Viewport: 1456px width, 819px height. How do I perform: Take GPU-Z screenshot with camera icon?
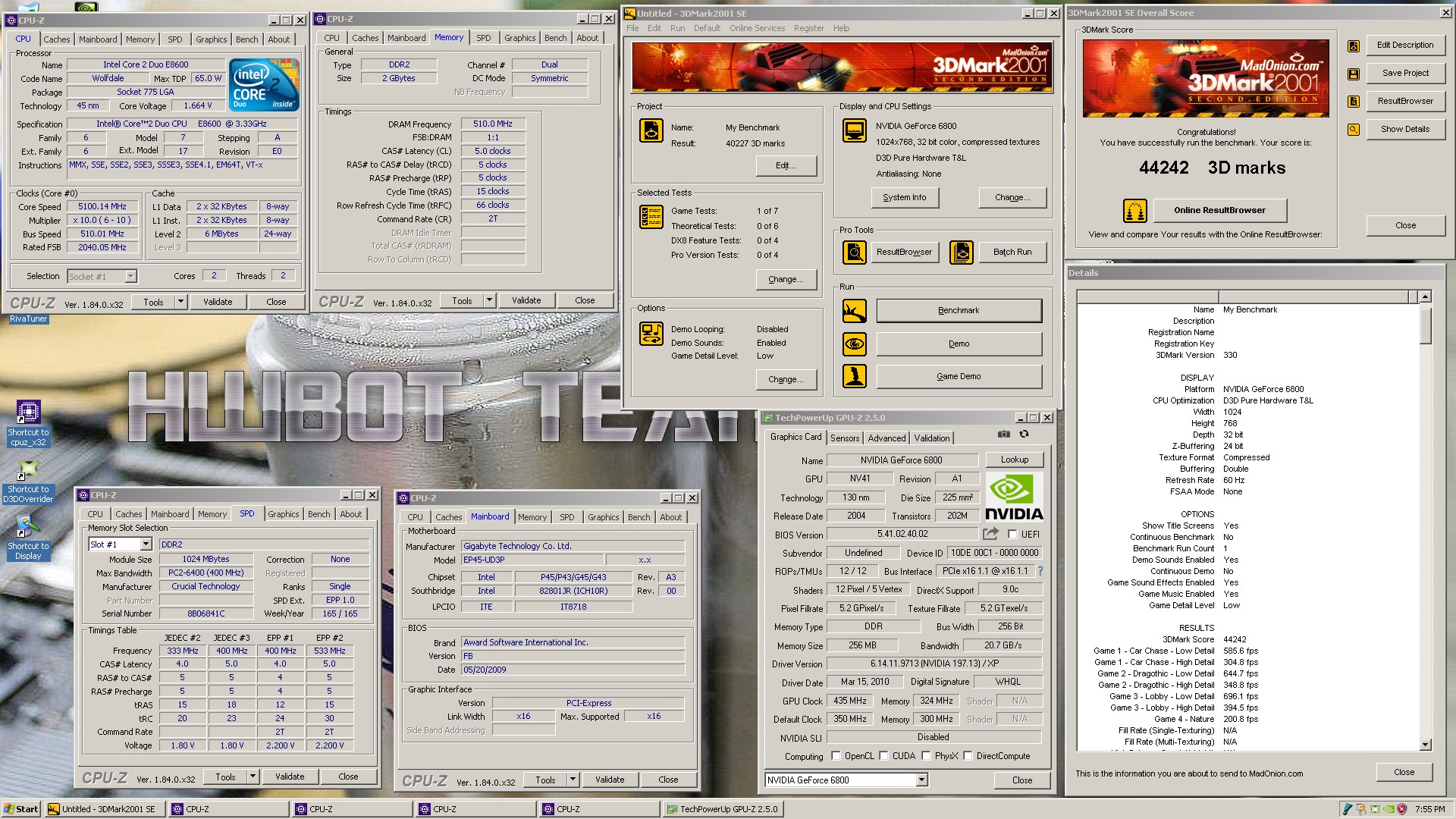pos(1004,435)
